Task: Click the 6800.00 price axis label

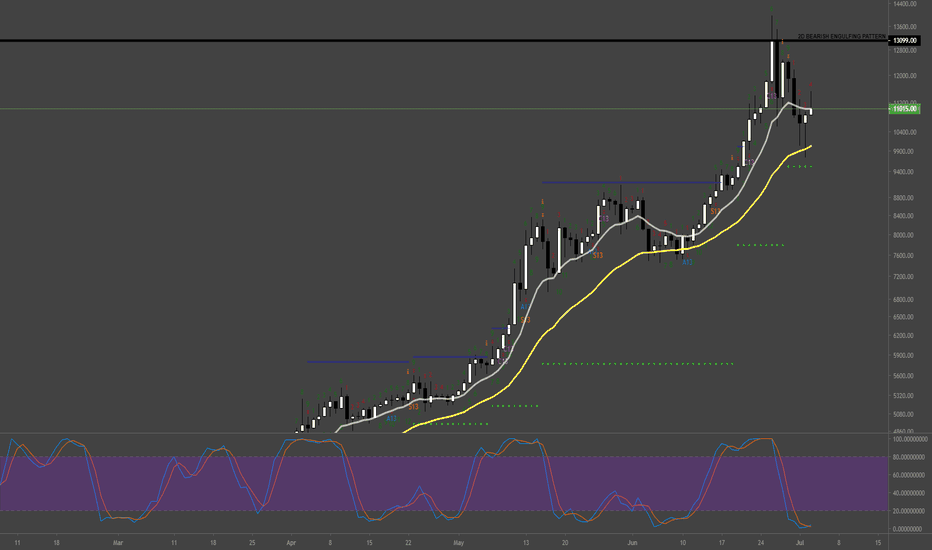Action: 904,300
